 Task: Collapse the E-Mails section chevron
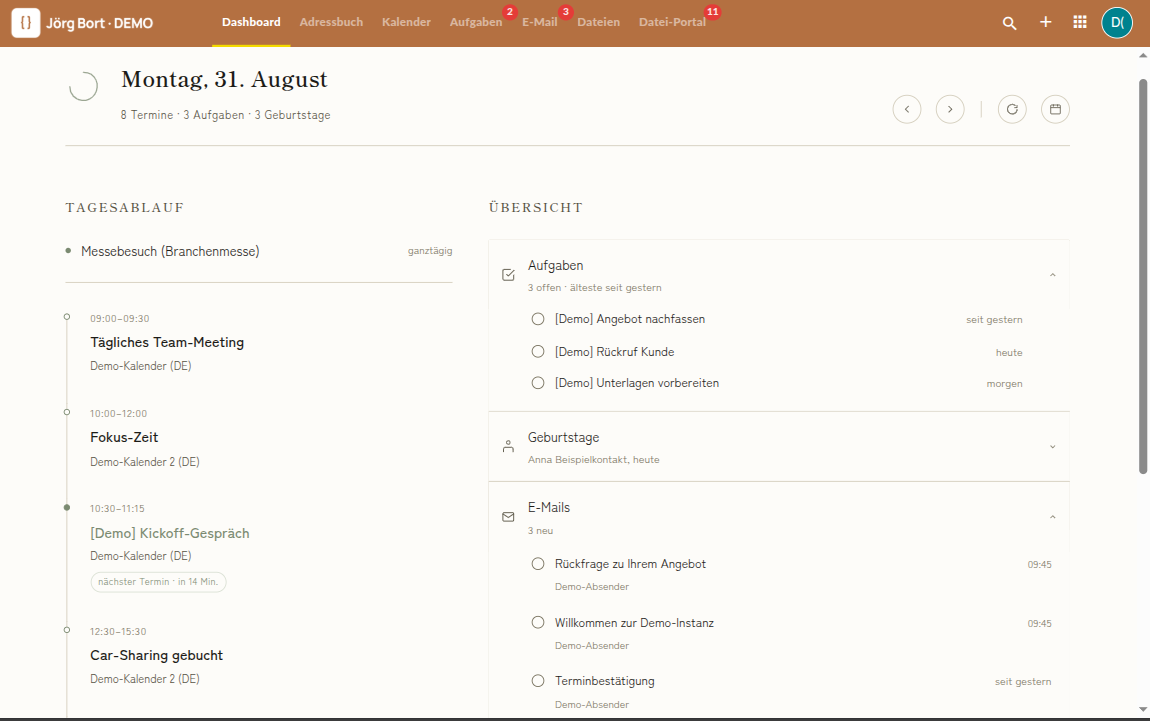click(x=1052, y=517)
